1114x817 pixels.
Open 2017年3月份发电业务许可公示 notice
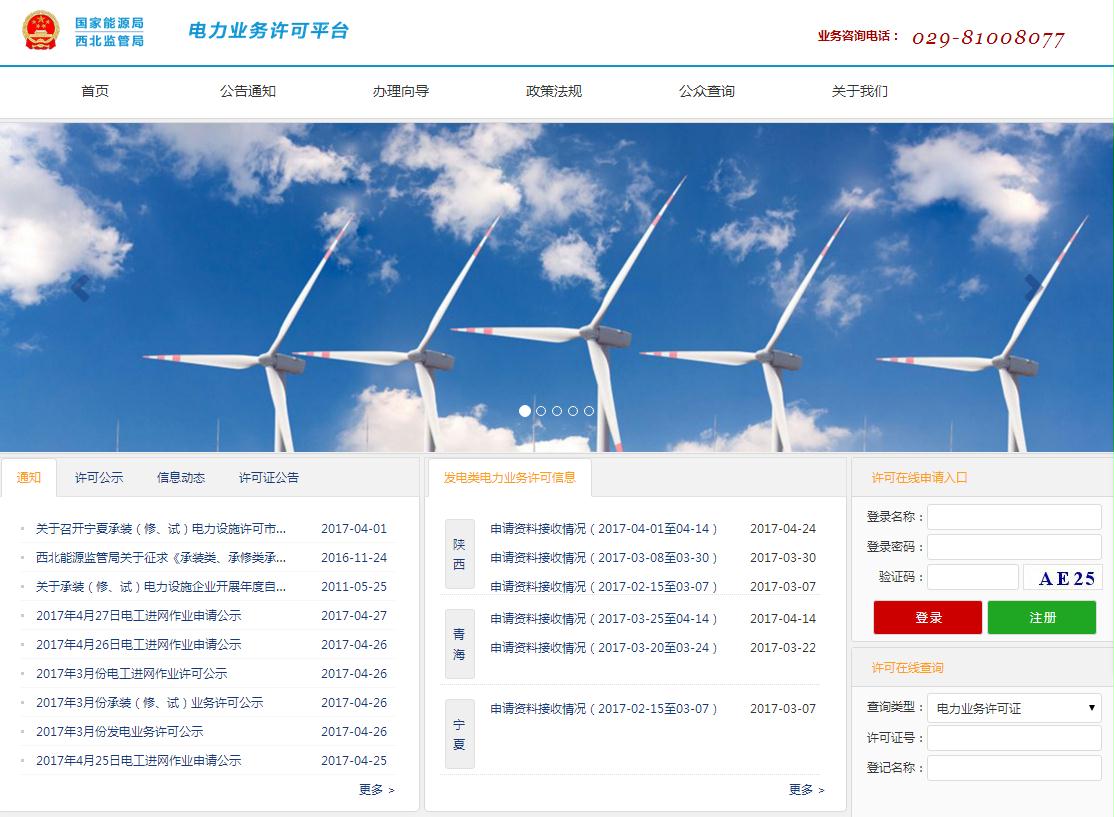[x=119, y=732]
